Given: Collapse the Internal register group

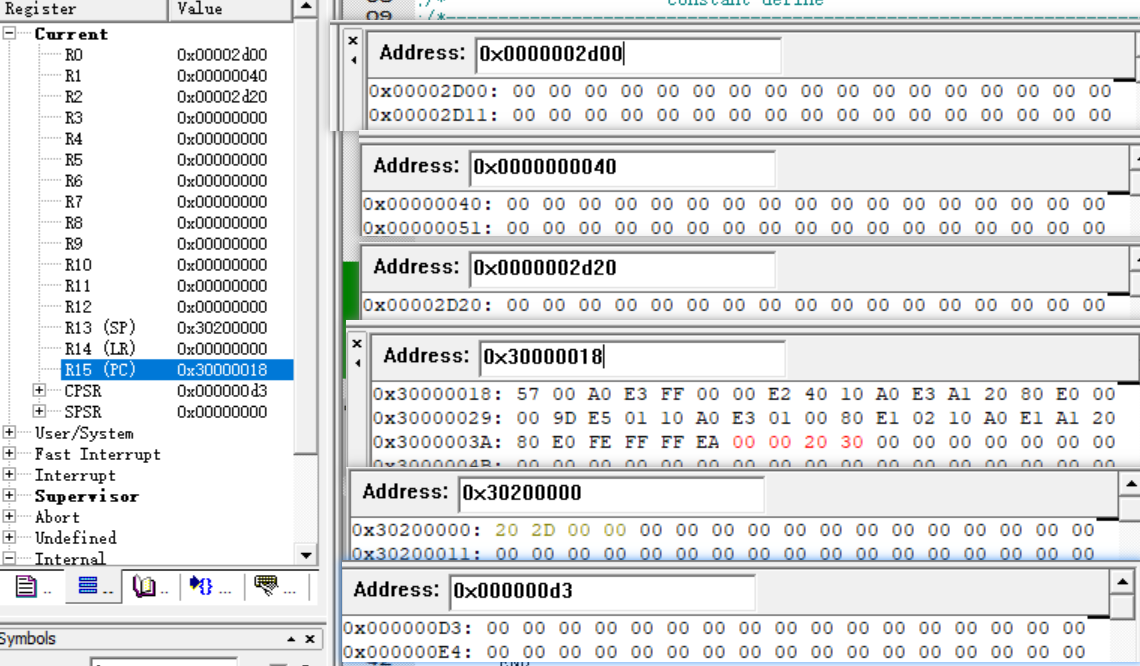Looking at the screenshot, I should (x=9, y=558).
